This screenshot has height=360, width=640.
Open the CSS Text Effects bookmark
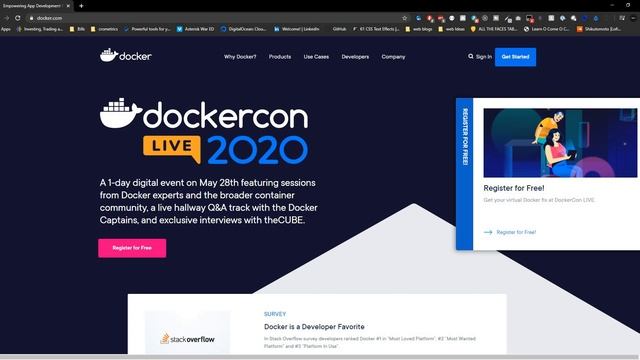click(x=376, y=29)
